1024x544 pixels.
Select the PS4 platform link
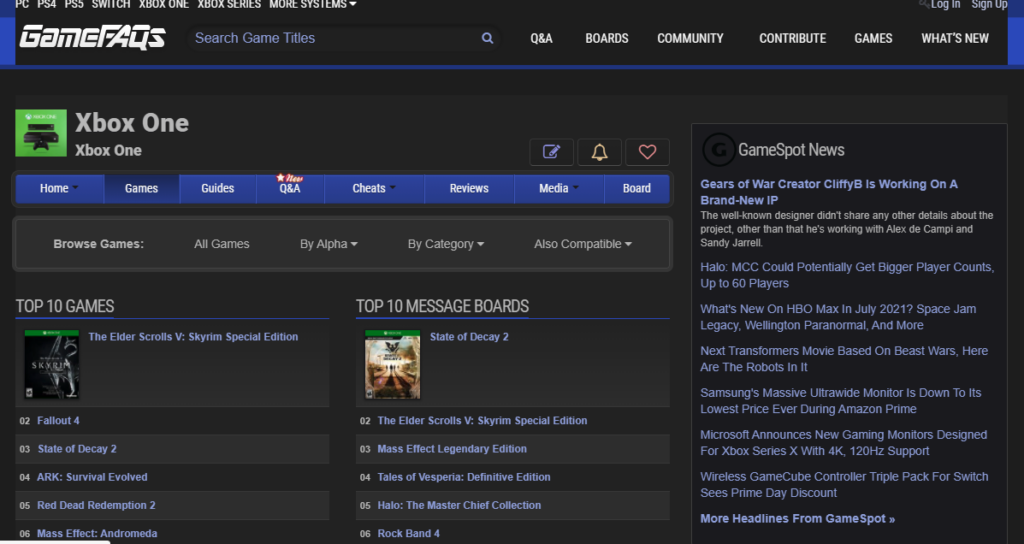[46, 5]
